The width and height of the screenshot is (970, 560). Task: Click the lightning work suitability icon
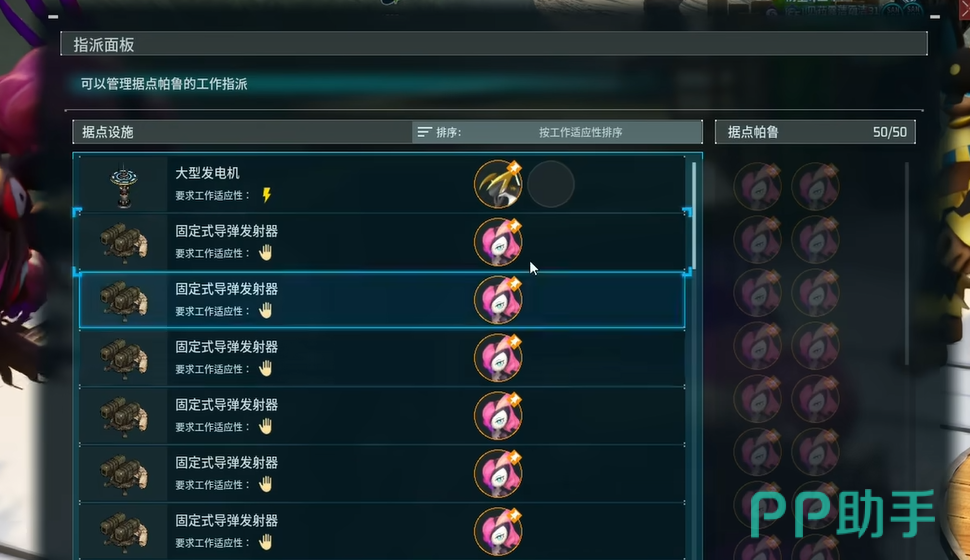(x=267, y=195)
